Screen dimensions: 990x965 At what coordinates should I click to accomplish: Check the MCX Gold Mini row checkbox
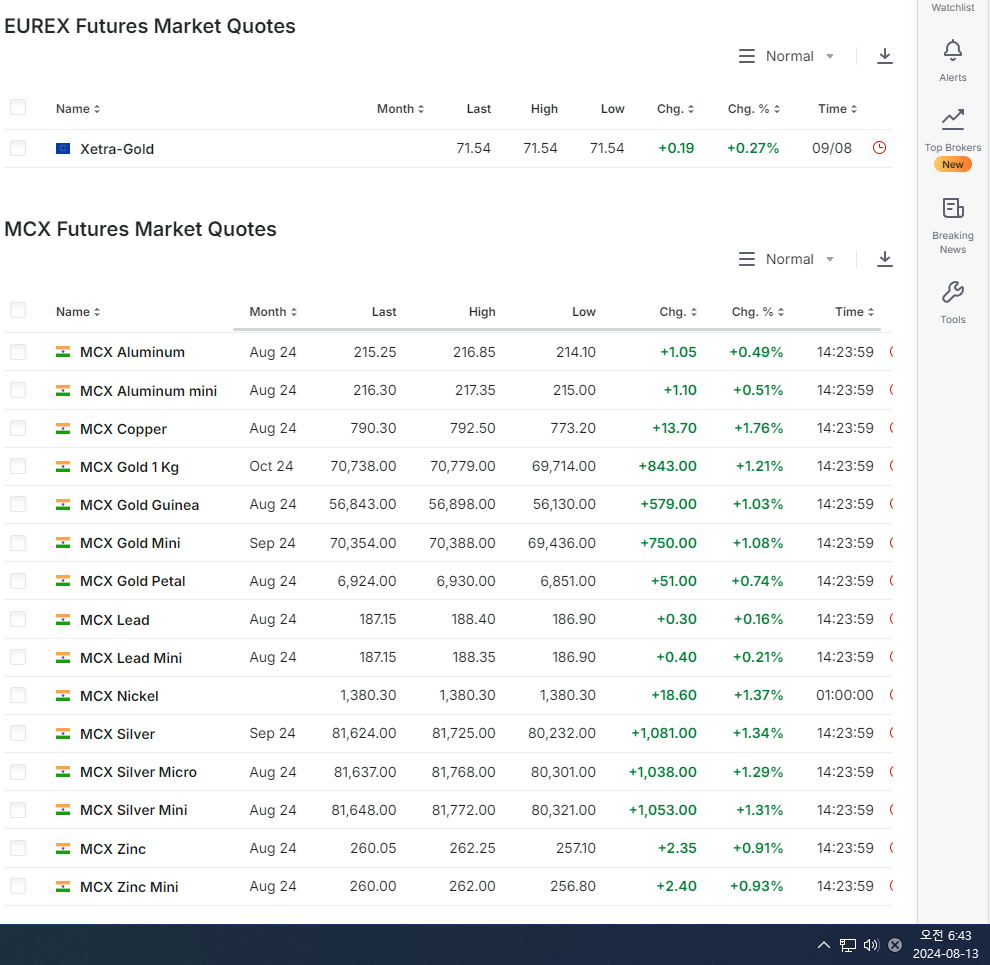[x=18, y=542]
